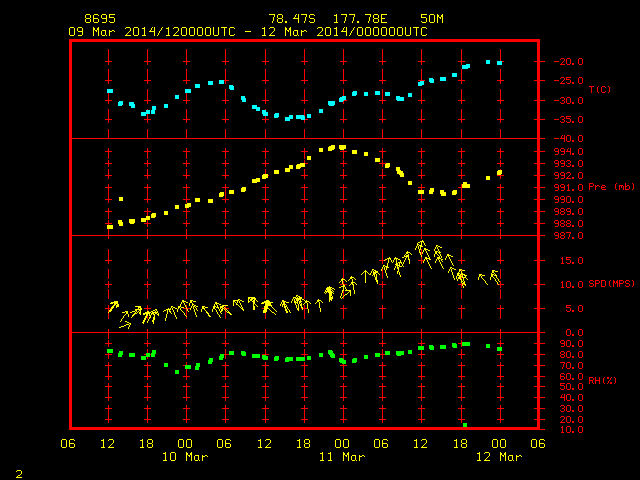Click the number 2 at bottom left
Image resolution: width=640 pixels, height=480 pixels.
click(x=19, y=474)
